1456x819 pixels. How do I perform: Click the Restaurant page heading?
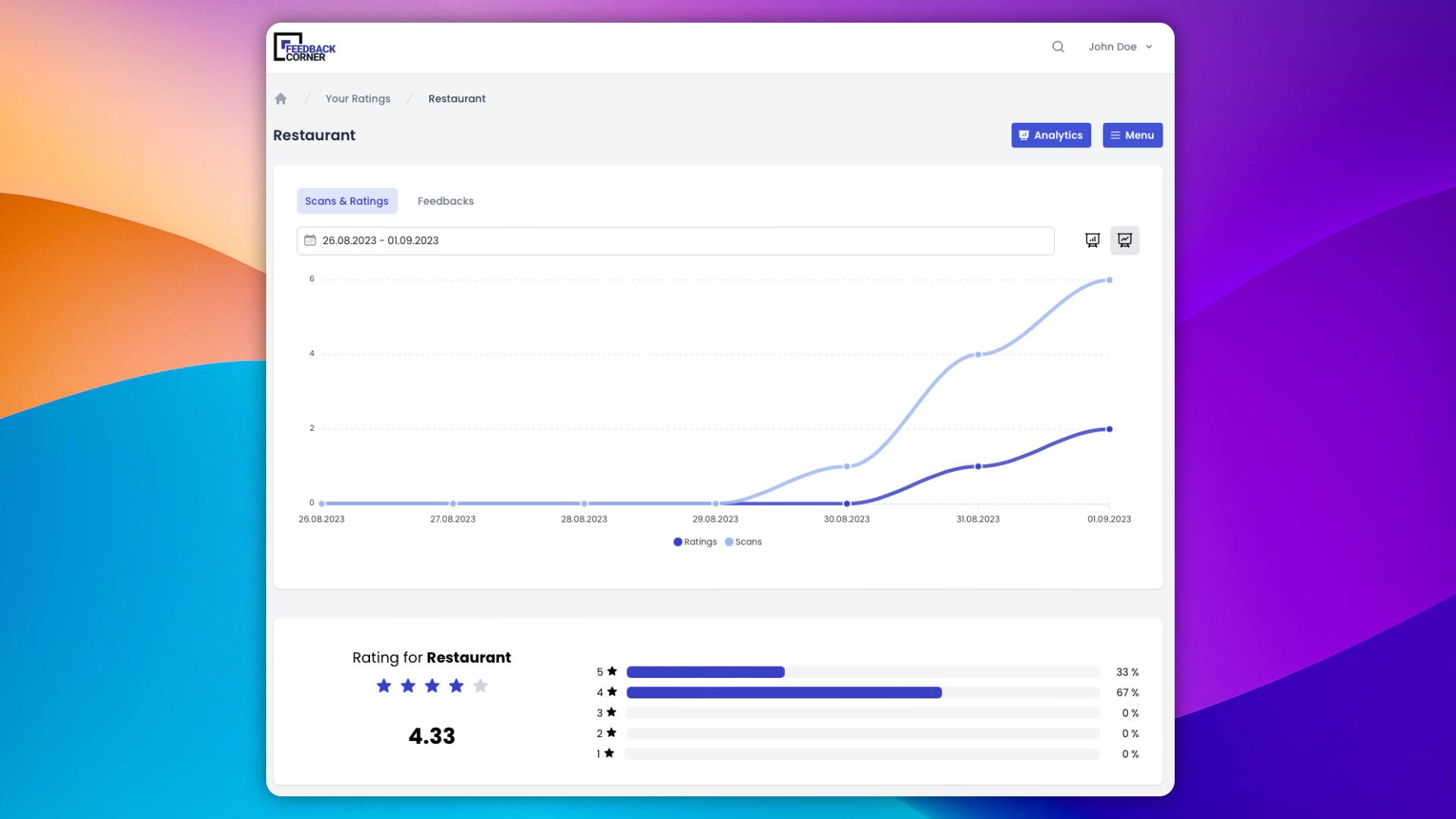pos(314,135)
